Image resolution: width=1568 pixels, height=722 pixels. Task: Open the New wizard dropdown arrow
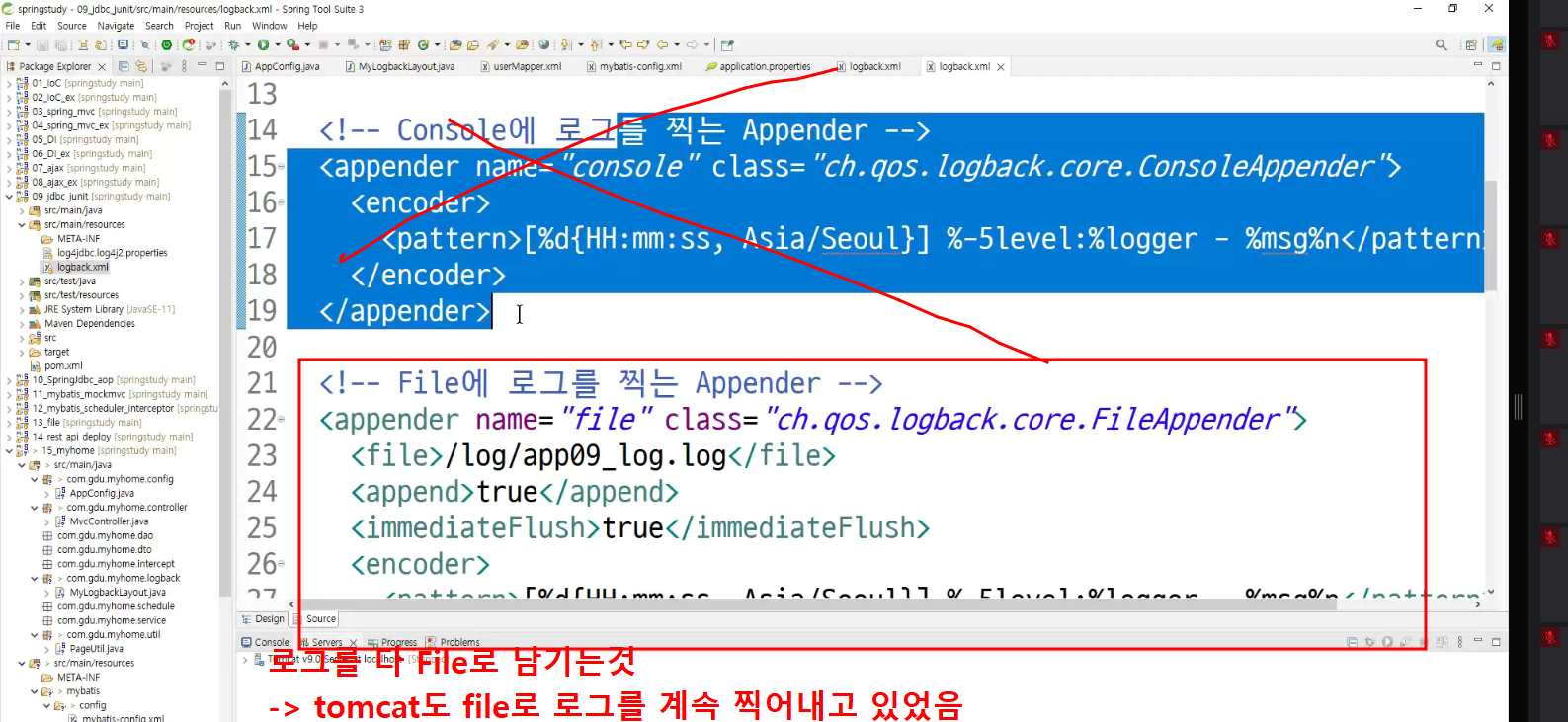pos(28,44)
